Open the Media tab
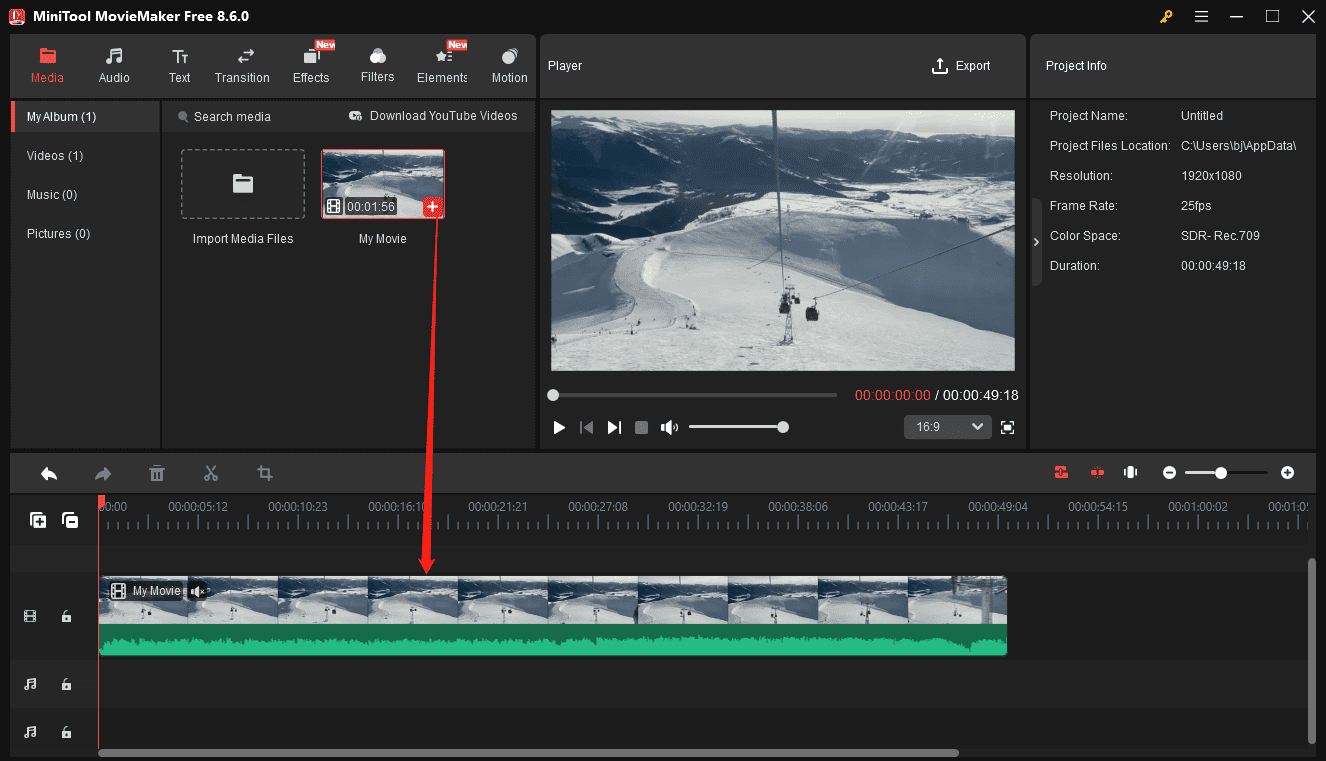This screenshot has height=761, width=1326. (47, 65)
